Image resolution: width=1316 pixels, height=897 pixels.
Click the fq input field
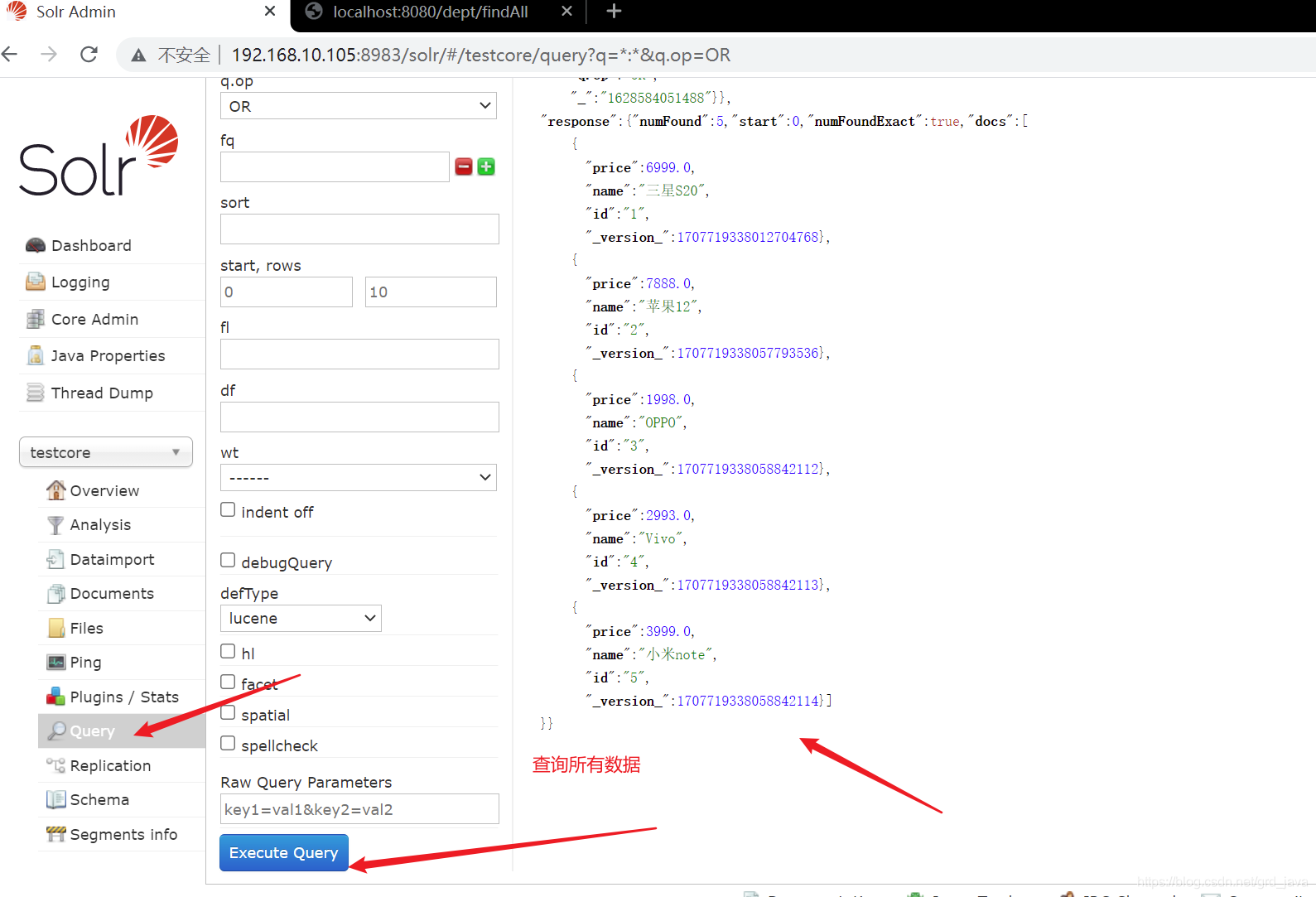point(335,166)
